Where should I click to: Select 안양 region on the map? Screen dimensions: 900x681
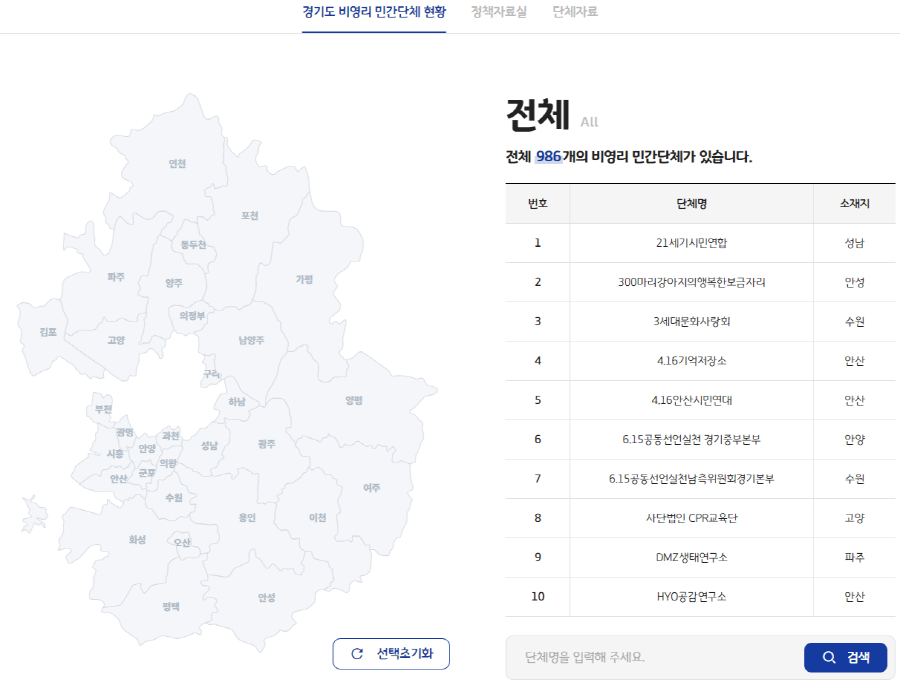pos(147,448)
